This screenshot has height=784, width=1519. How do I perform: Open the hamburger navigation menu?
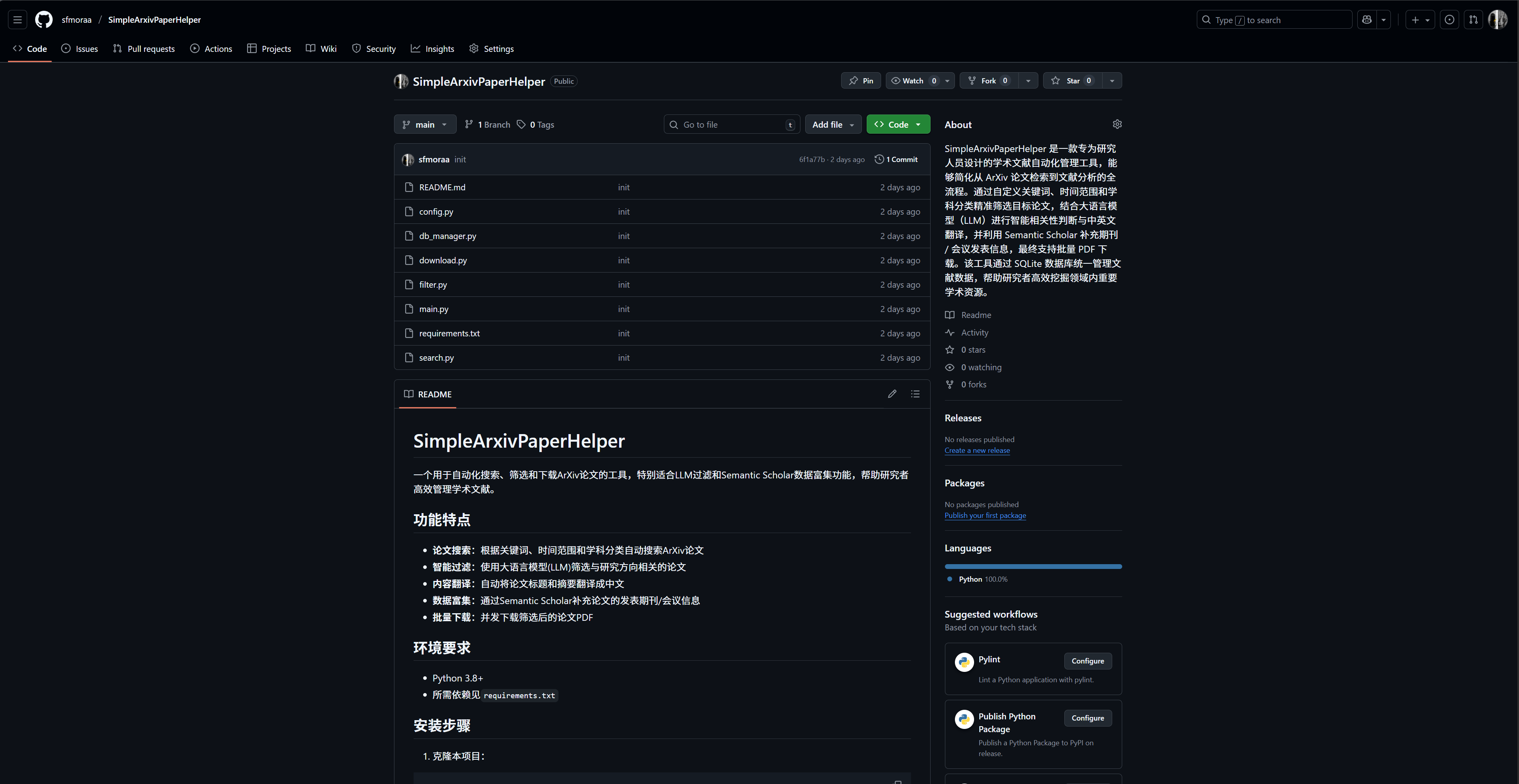(x=18, y=20)
